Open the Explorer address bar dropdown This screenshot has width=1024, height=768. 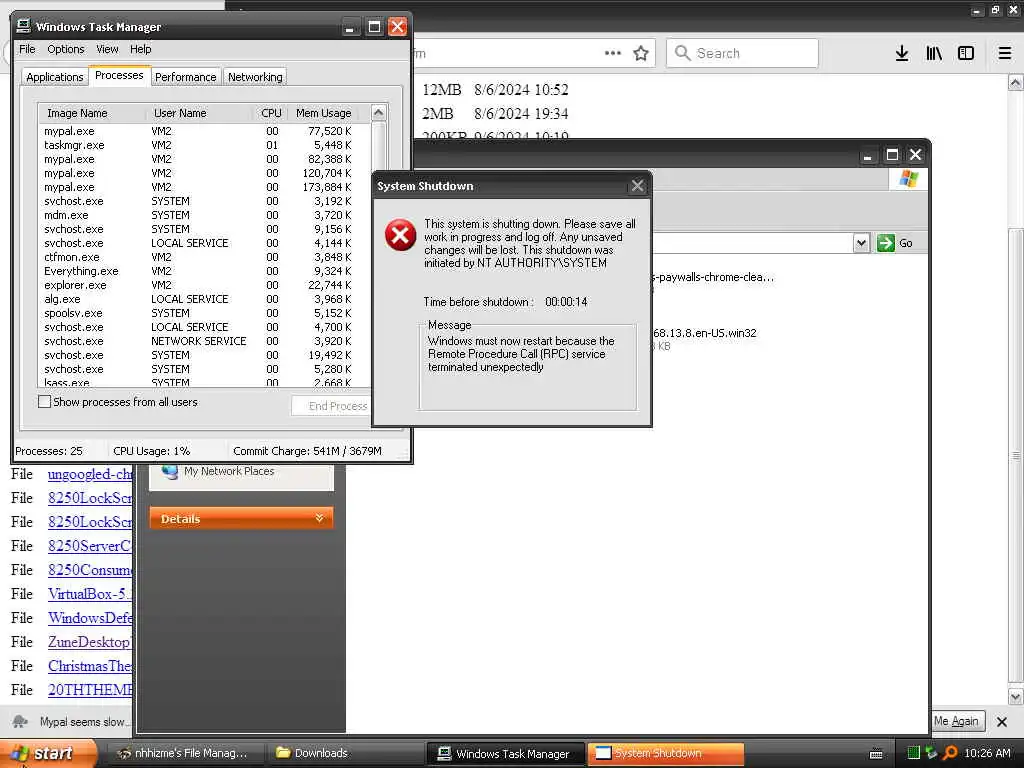[x=861, y=243]
